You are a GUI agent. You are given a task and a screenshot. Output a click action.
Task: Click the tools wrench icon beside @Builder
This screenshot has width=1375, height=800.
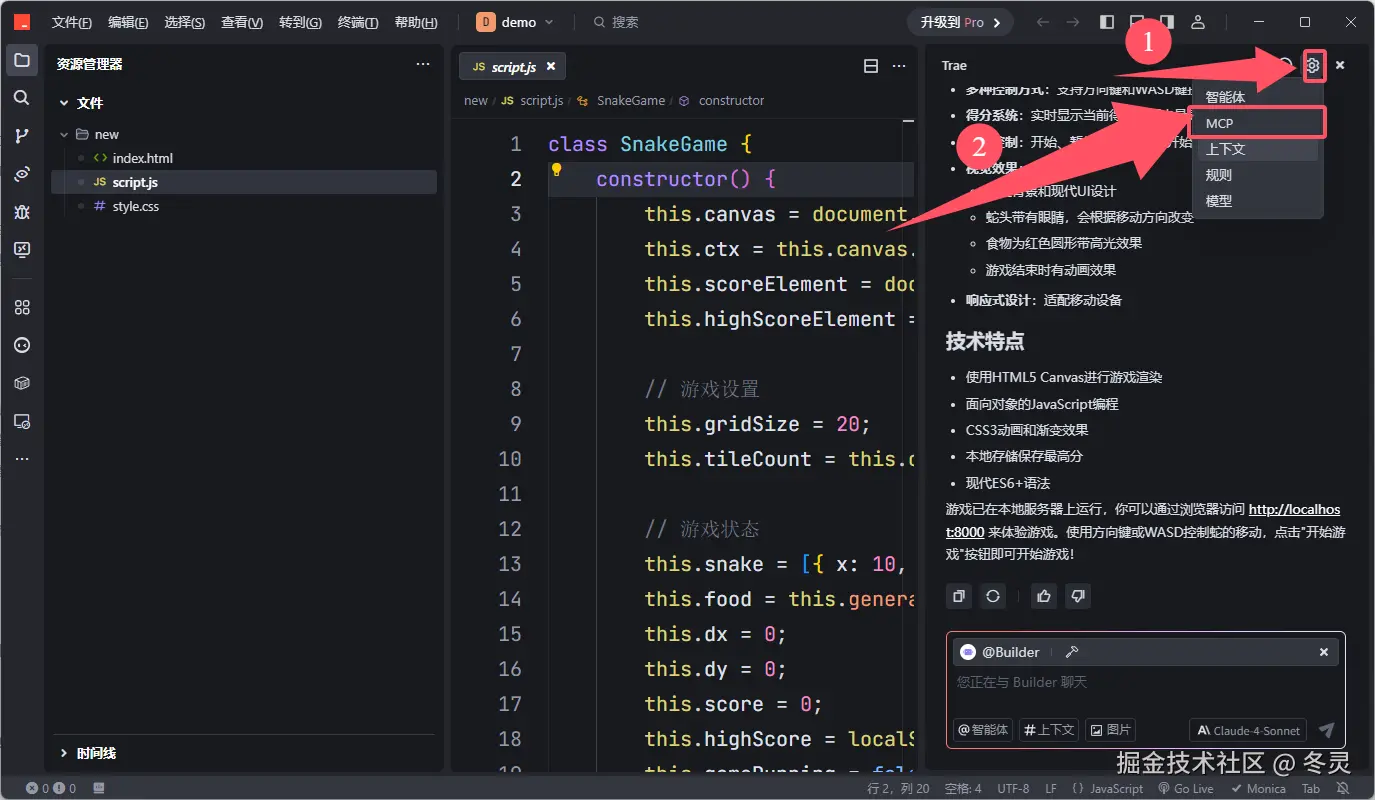point(1071,652)
